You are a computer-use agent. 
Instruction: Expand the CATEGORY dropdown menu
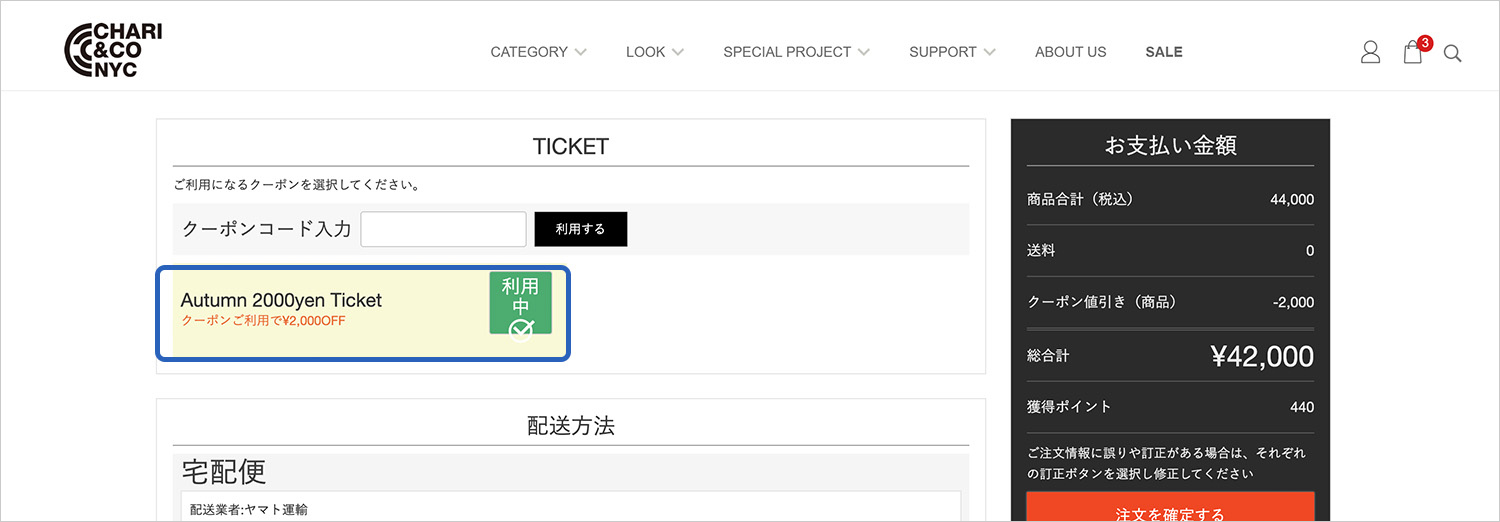[538, 52]
